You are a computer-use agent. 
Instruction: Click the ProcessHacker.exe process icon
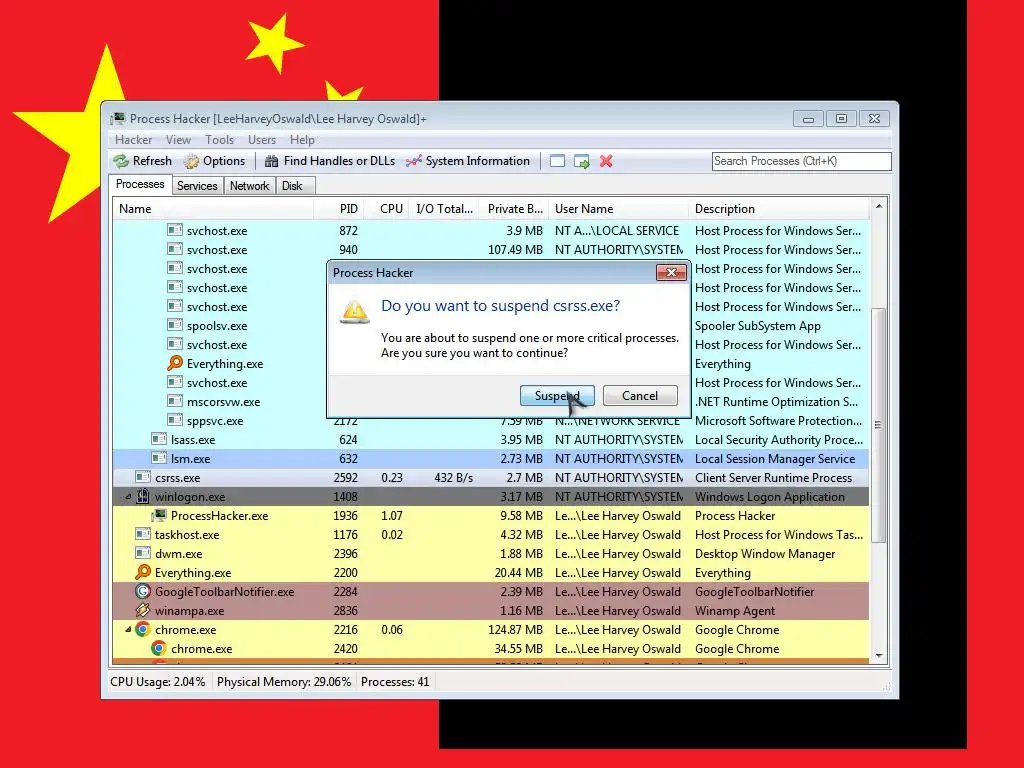coord(159,516)
